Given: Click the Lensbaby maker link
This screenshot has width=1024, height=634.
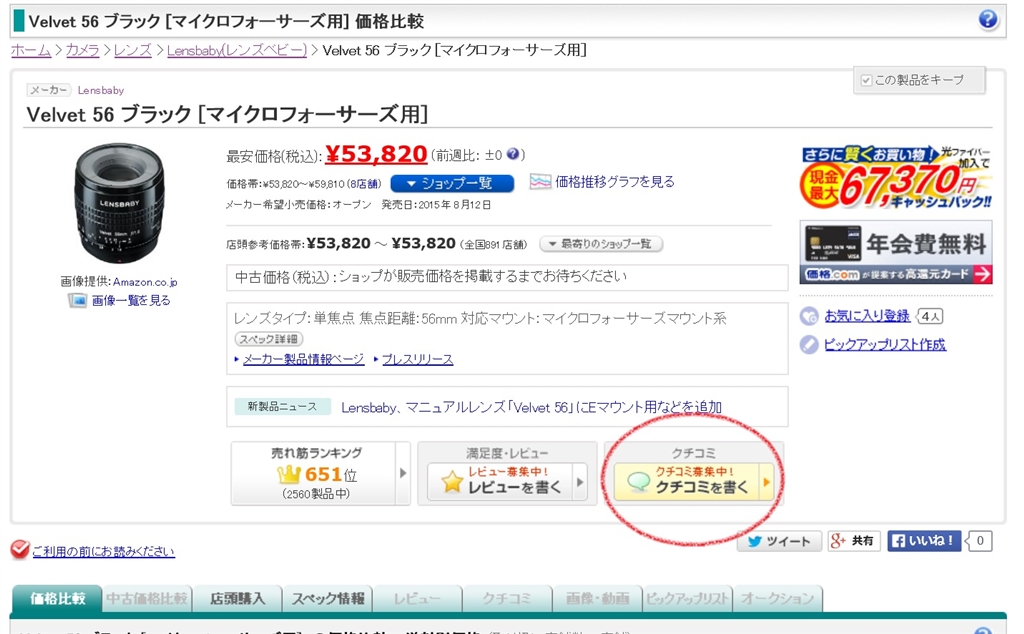Looking at the screenshot, I should coord(101,90).
